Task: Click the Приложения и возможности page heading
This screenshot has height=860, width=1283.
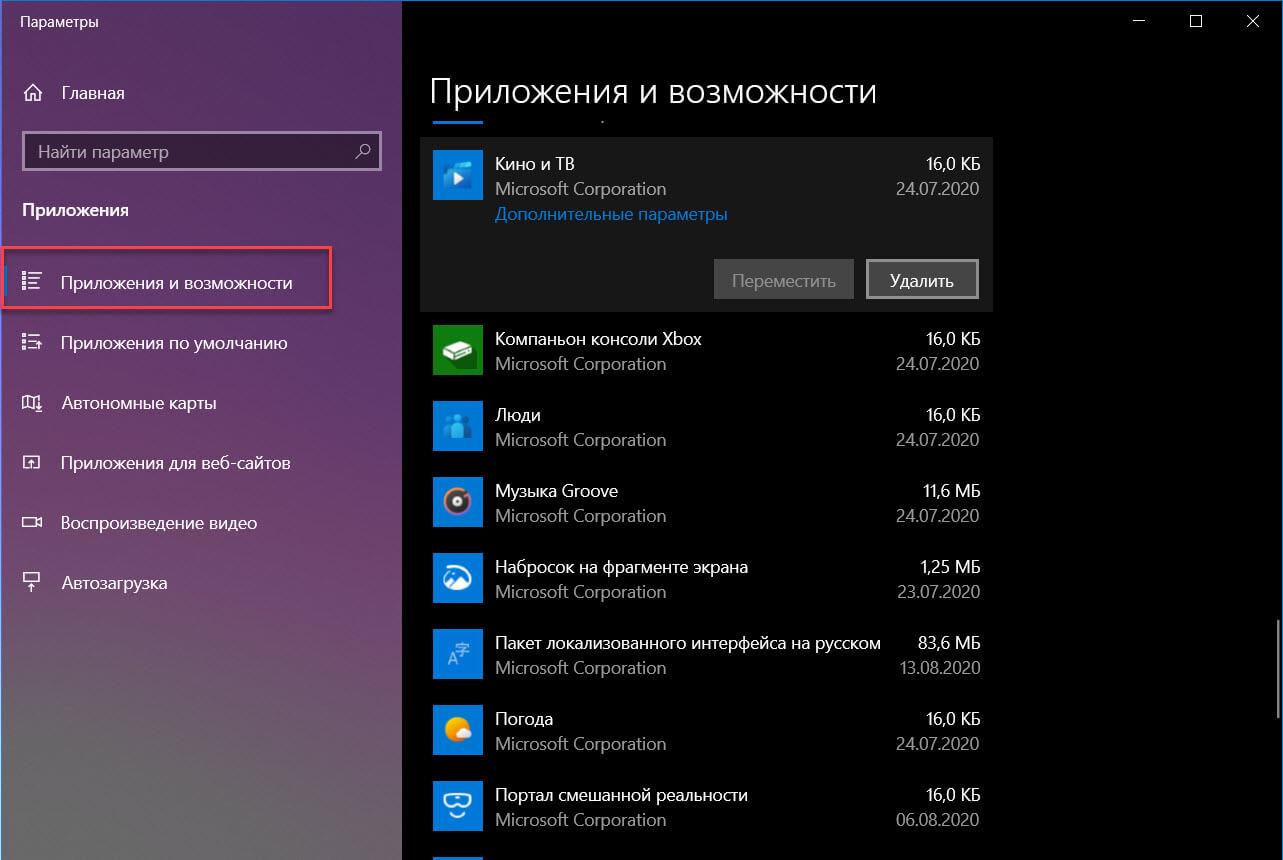Action: coord(653,92)
